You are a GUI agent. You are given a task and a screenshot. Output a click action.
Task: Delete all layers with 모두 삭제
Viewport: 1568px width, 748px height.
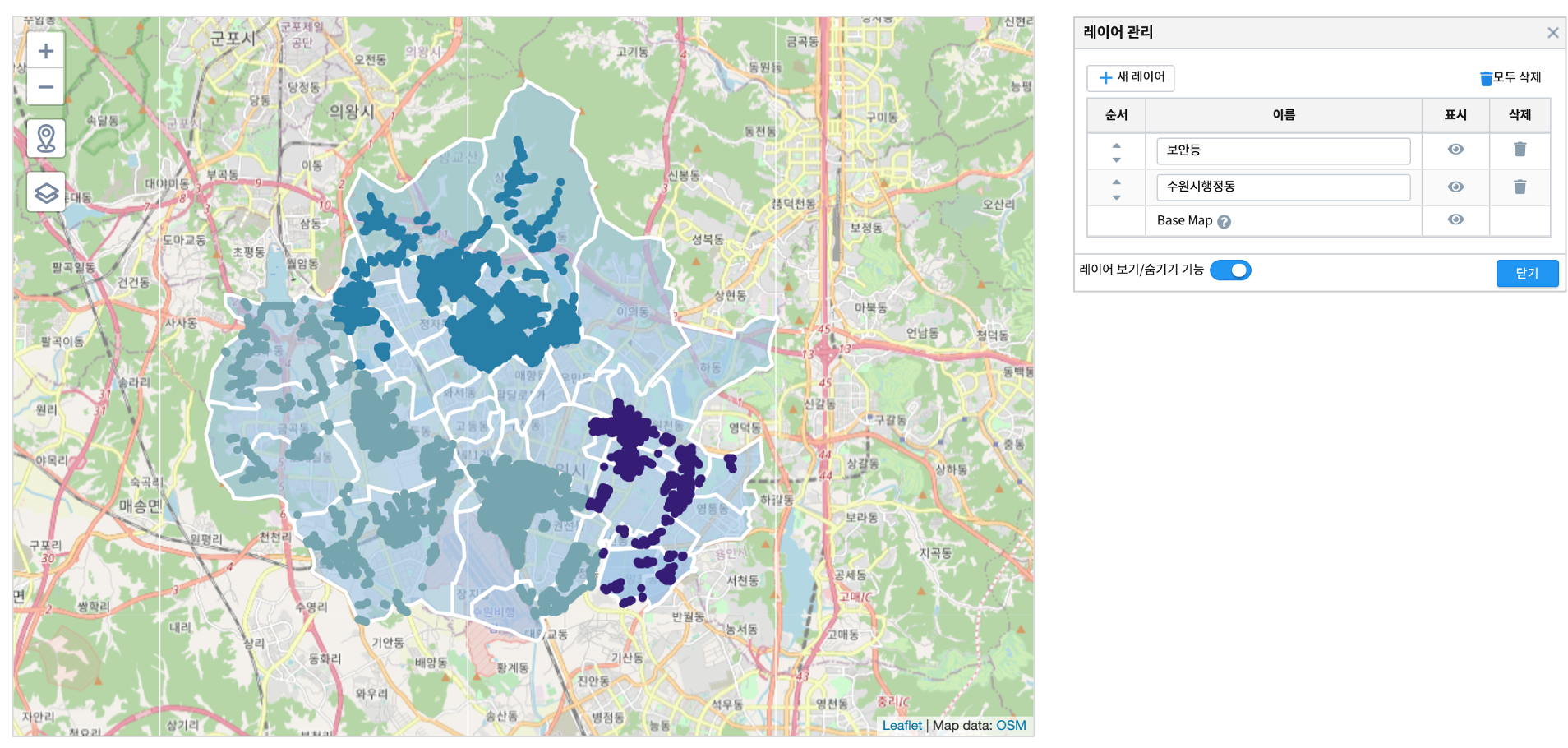click(x=1510, y=77)
